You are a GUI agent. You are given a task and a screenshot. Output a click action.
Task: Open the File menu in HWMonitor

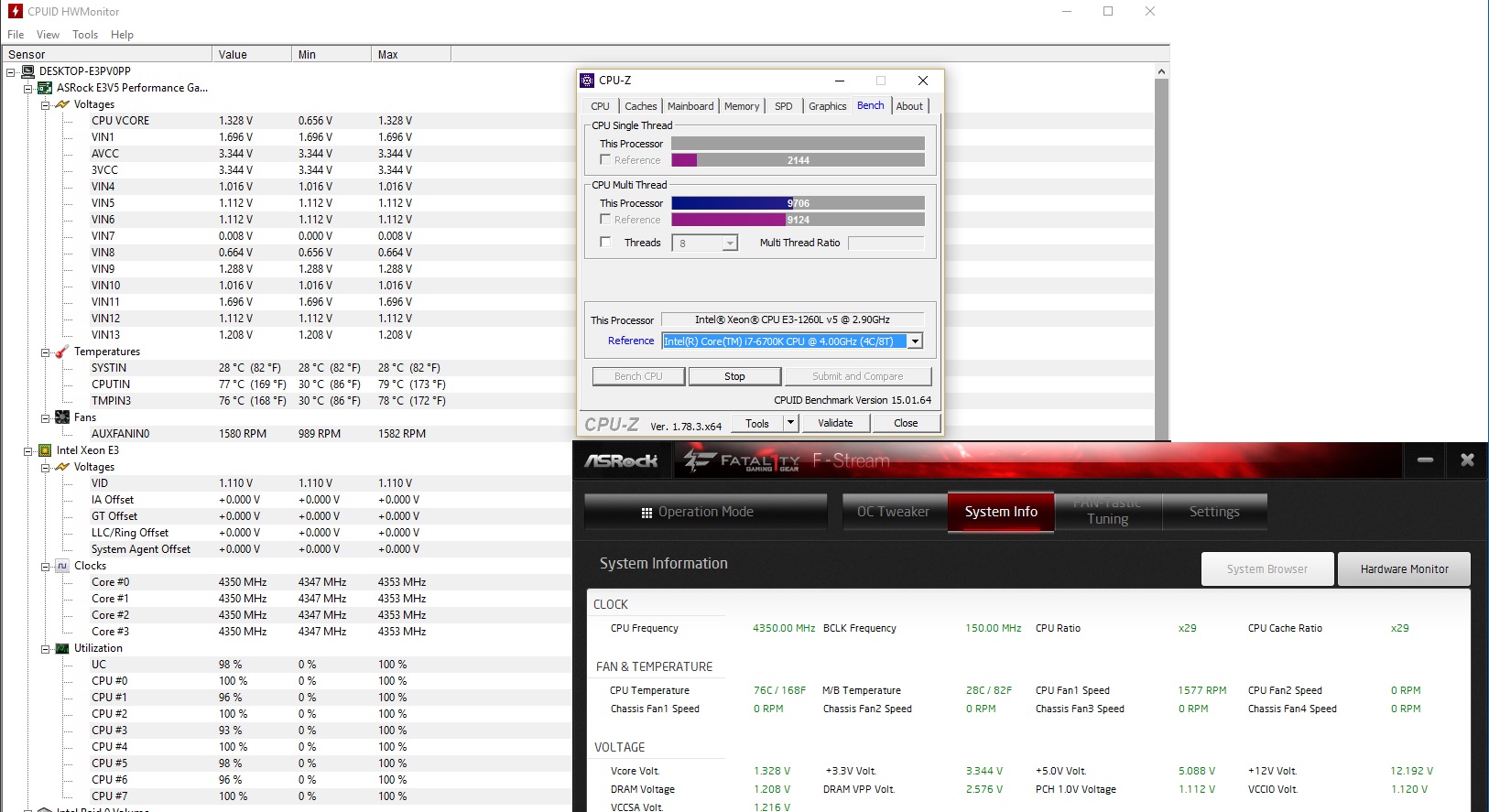16,35
